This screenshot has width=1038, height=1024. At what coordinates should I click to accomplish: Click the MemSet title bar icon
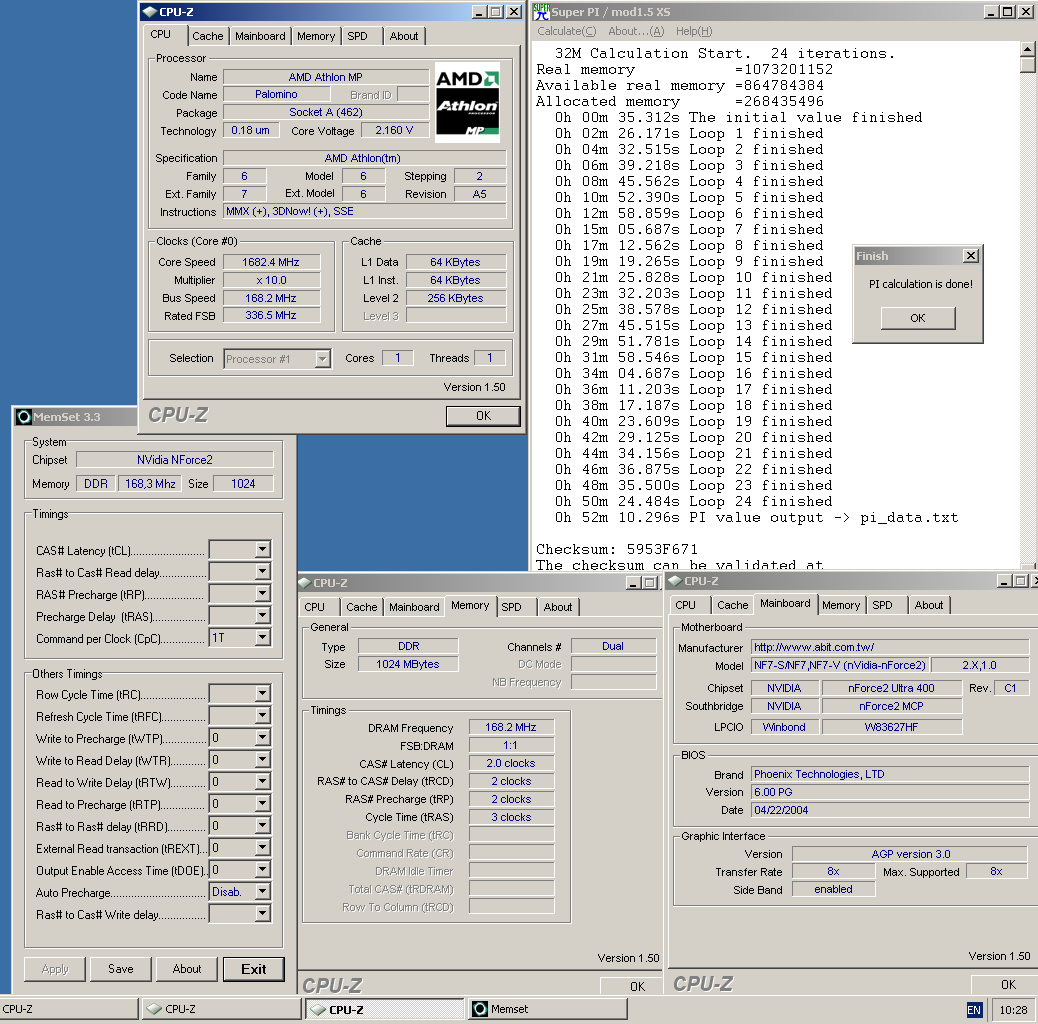tap(24, 416)
